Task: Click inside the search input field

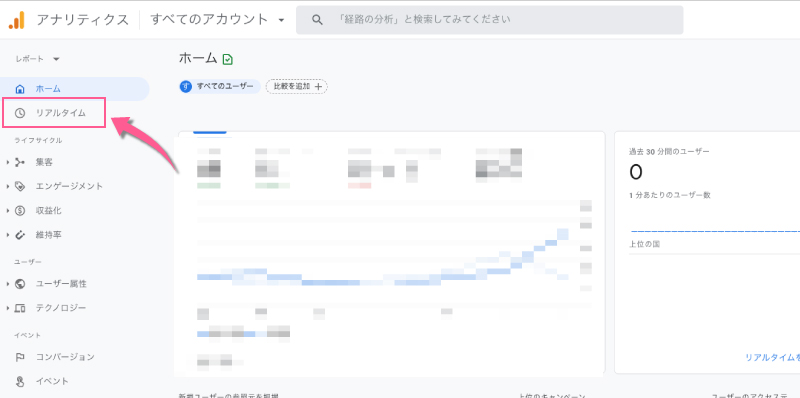Action: tap(489, 20)
